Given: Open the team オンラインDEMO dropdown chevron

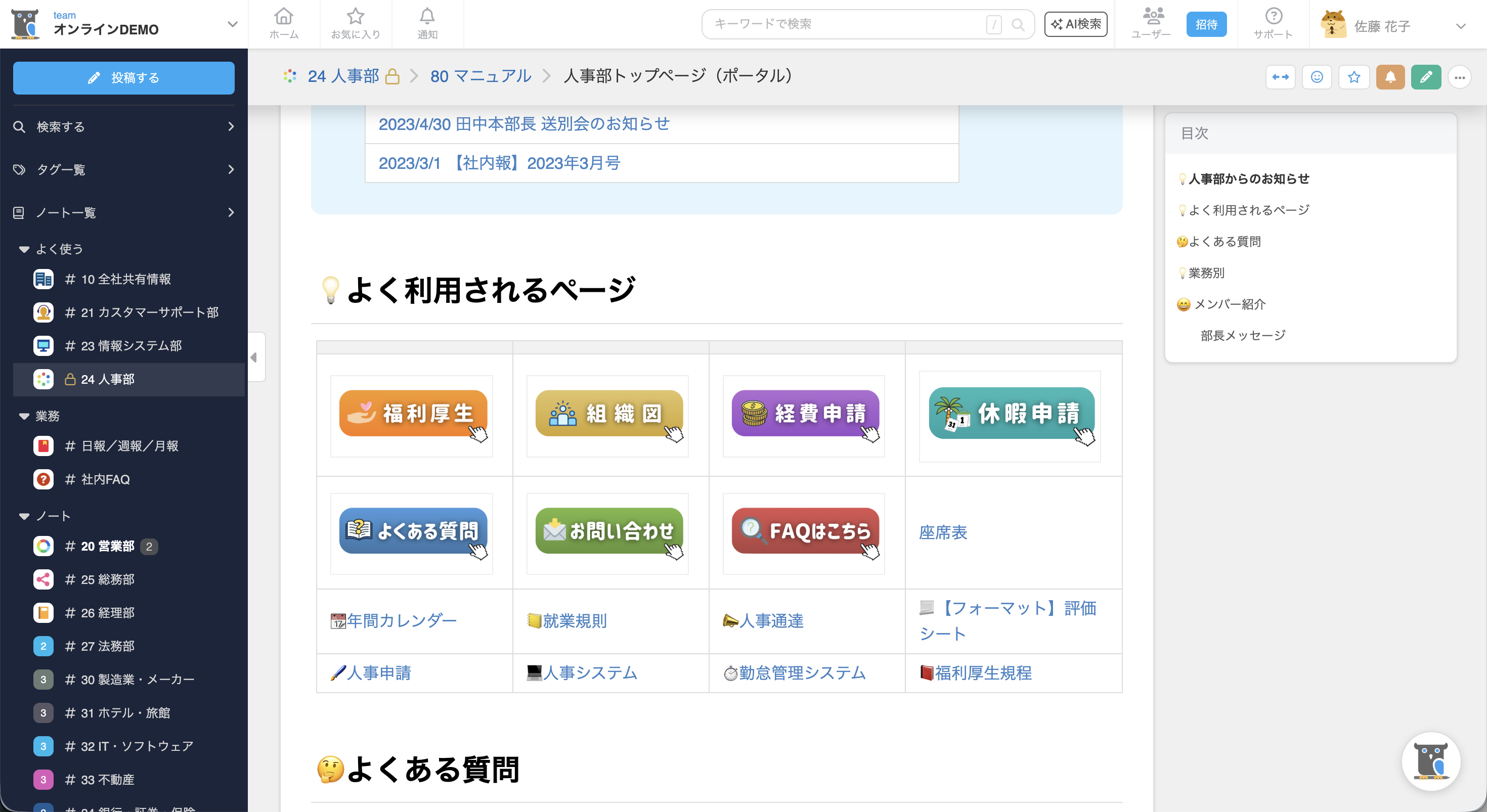Looking at the screenshot, I should coord(232,24).
